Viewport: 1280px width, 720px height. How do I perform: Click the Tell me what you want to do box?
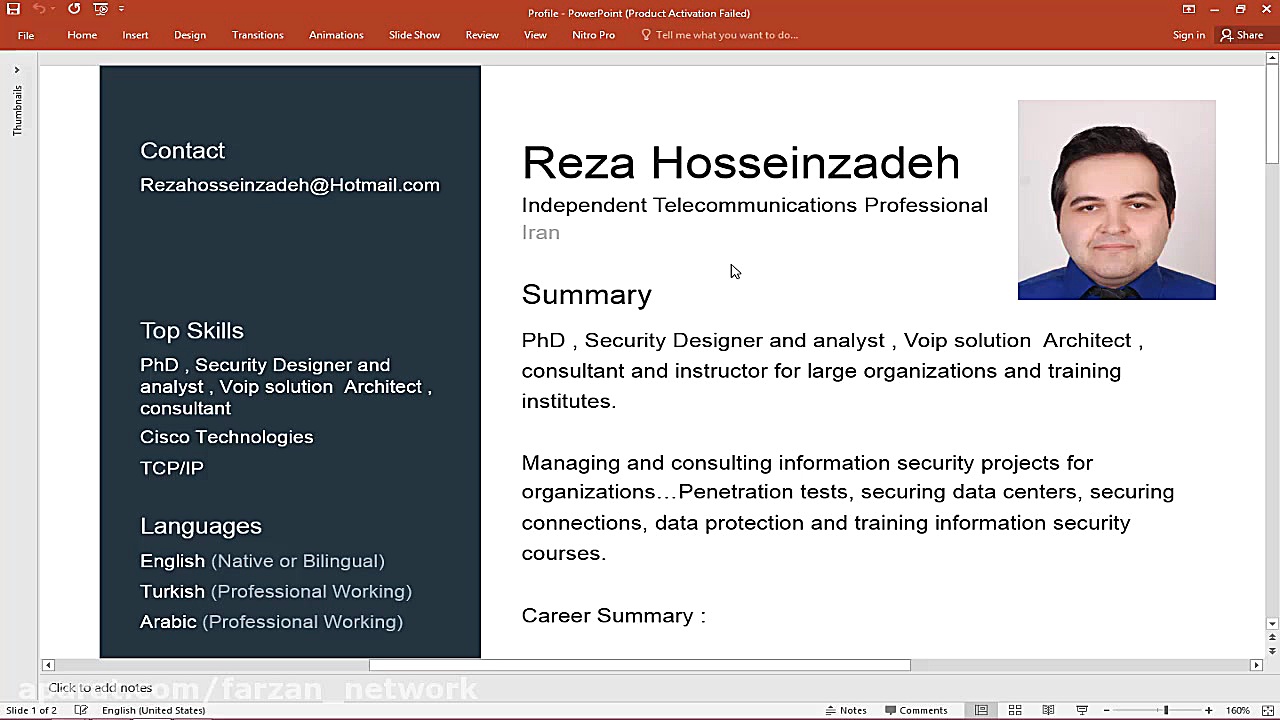click(720, 35)
